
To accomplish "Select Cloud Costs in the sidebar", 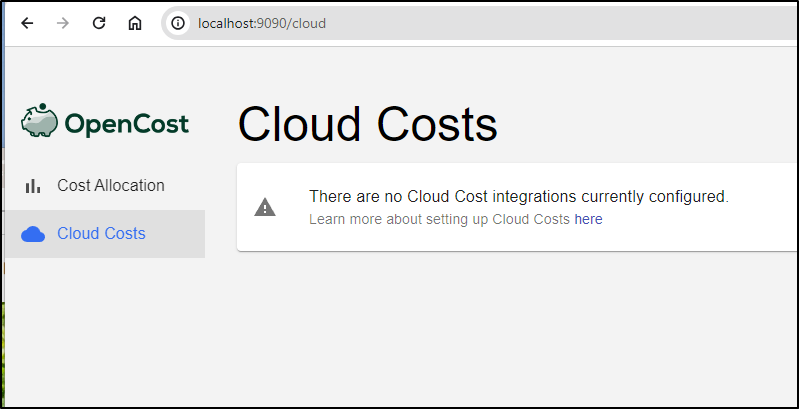I will (x=104, y=234).
